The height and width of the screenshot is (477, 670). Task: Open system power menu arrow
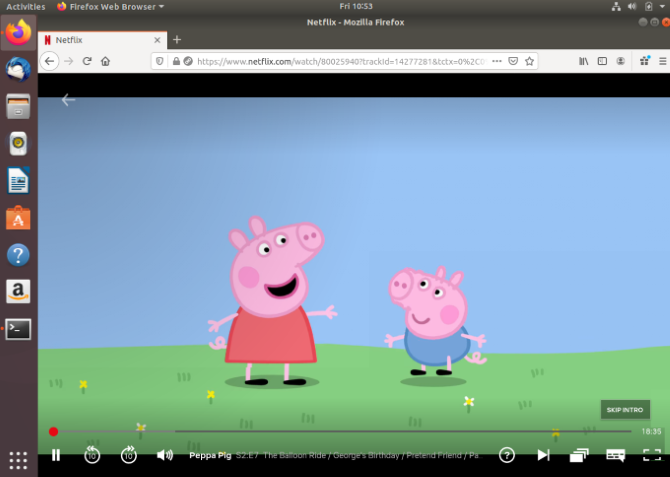(x=662, y=6)
